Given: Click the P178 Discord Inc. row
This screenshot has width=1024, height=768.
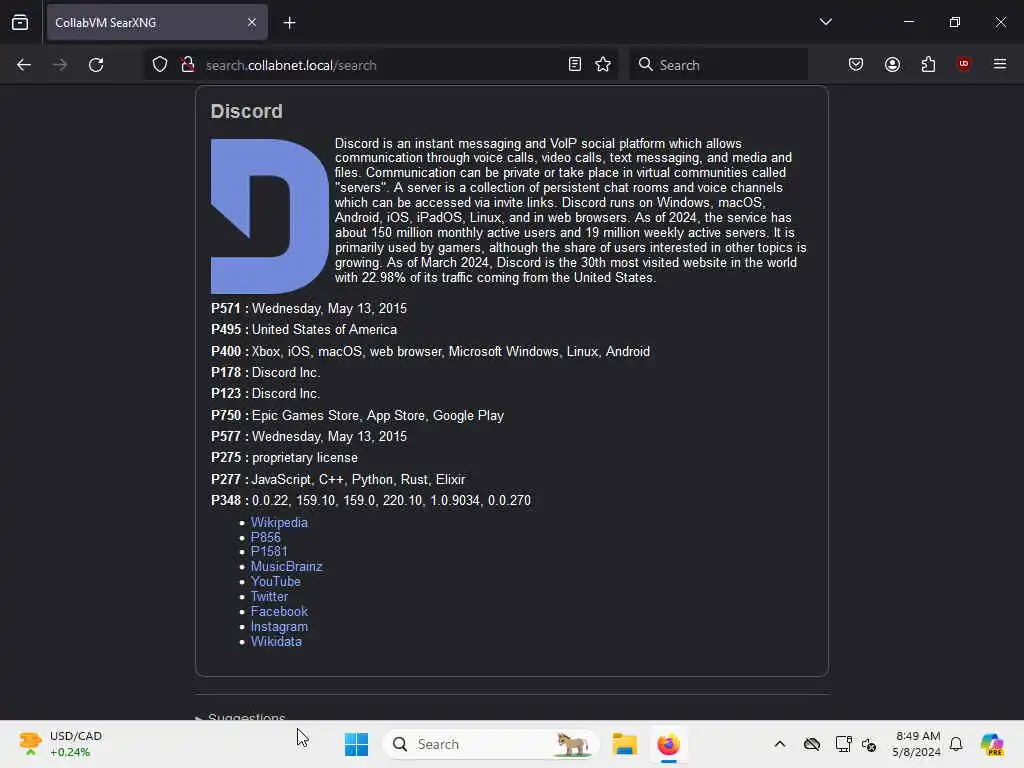Looking at the screenshot, I should [x=265, y=372].
